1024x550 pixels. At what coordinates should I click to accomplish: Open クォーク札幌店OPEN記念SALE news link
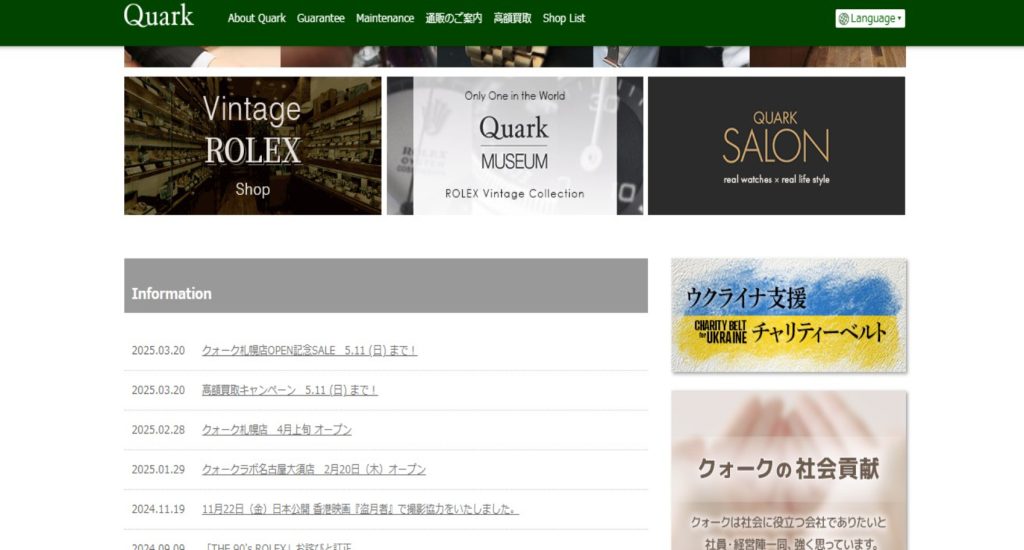[310, 351]
